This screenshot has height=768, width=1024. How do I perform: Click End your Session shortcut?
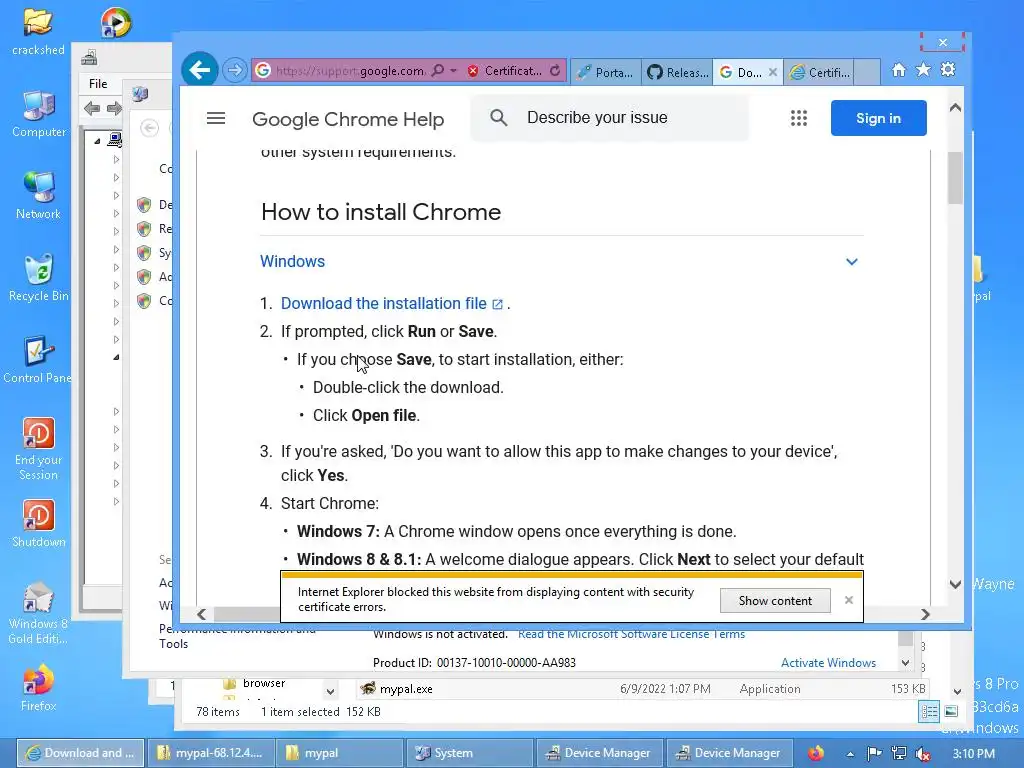[39, 449]
